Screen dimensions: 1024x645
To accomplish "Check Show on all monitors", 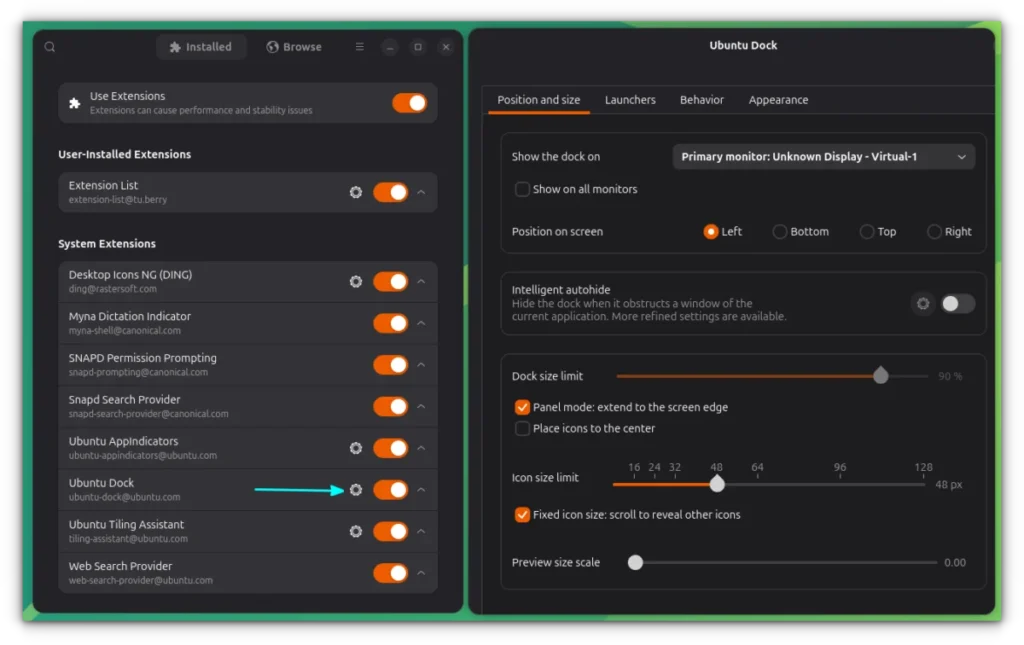I will (x=522, y=189).
